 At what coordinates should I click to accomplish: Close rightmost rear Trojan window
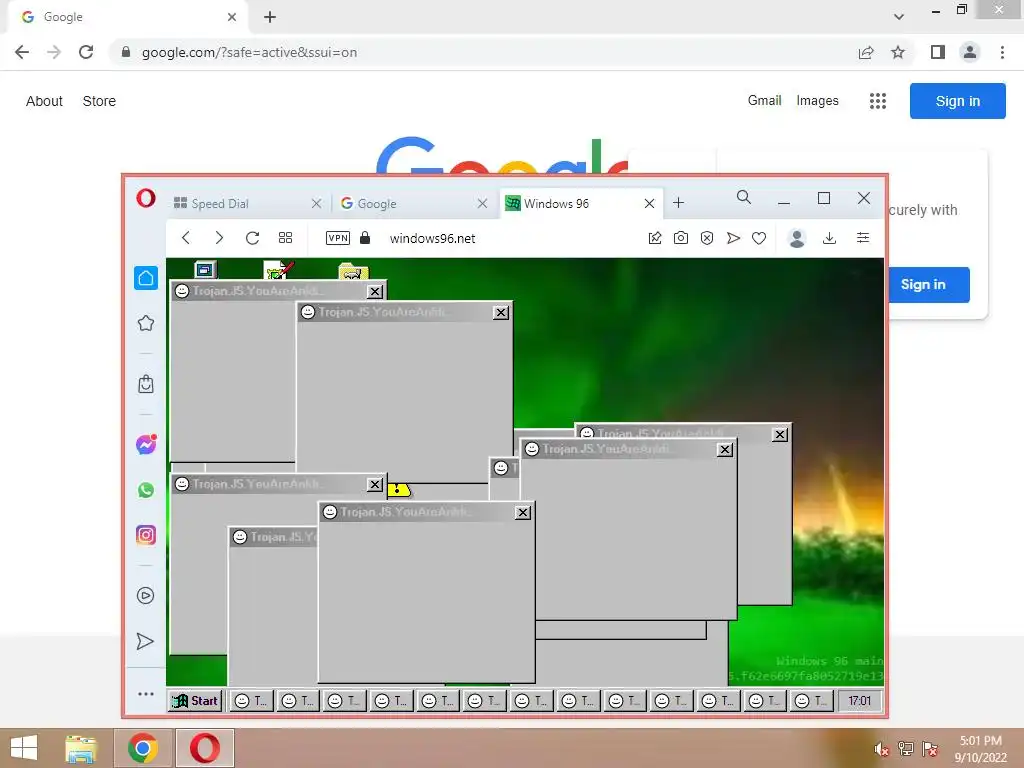(780, 434)
